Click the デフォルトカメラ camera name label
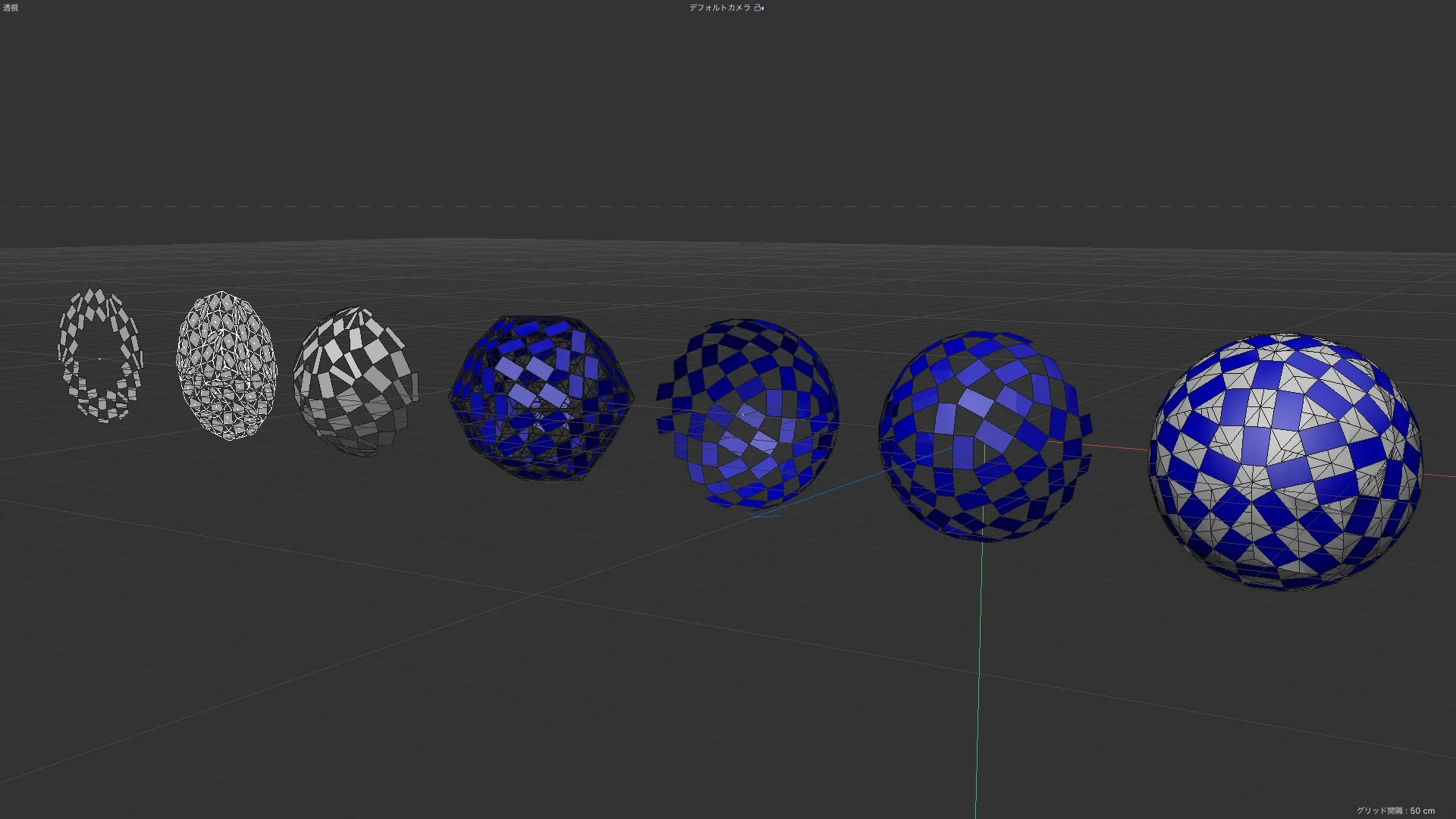Viewport: 1456px width, 819px height. click(719, 8)
